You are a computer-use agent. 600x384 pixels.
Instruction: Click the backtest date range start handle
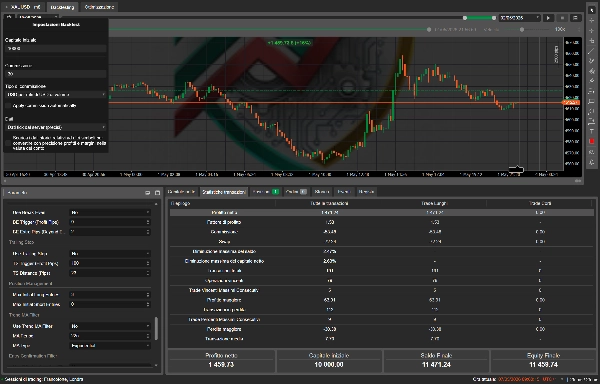(x=465, y=18)
